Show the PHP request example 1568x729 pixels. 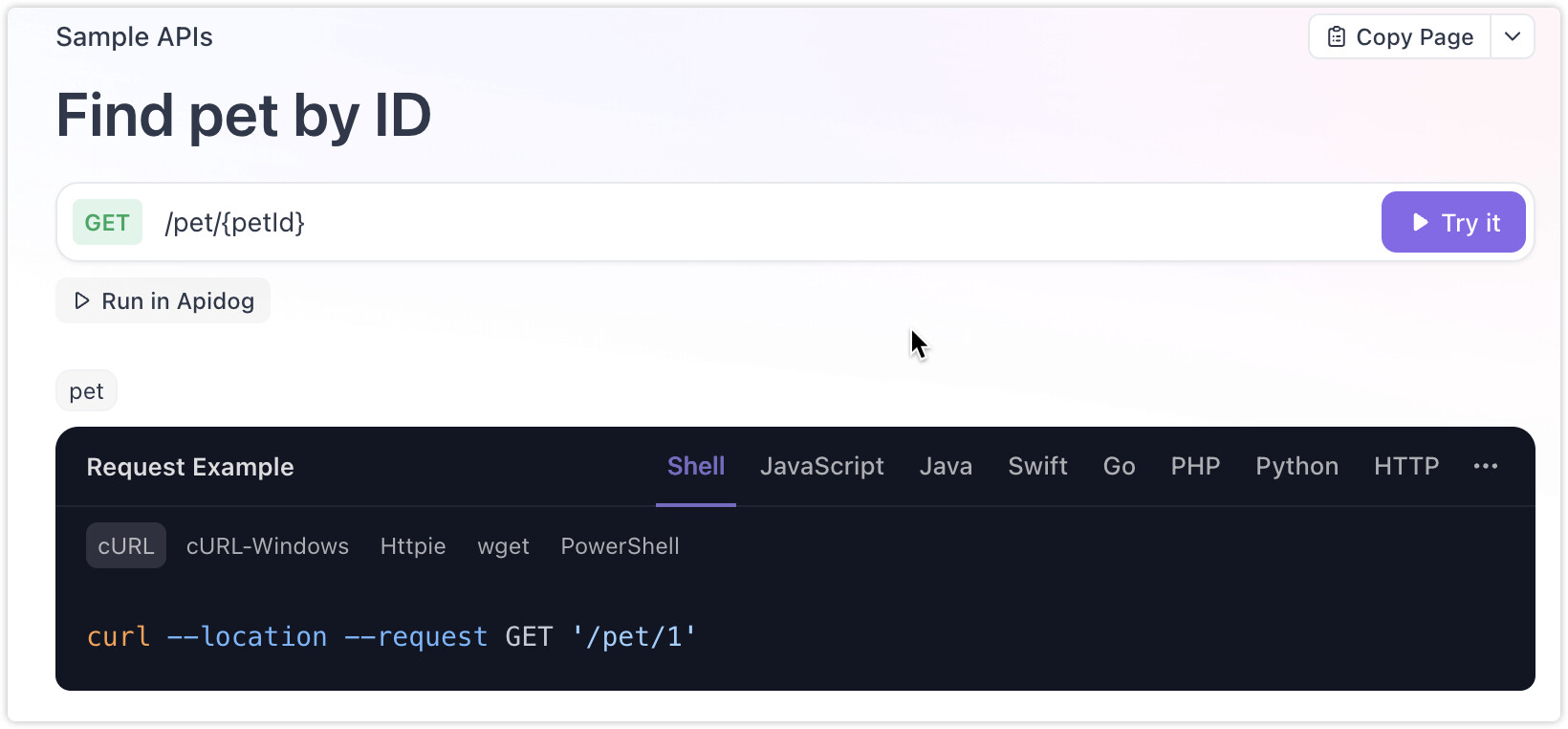[x=1195, y=466]
